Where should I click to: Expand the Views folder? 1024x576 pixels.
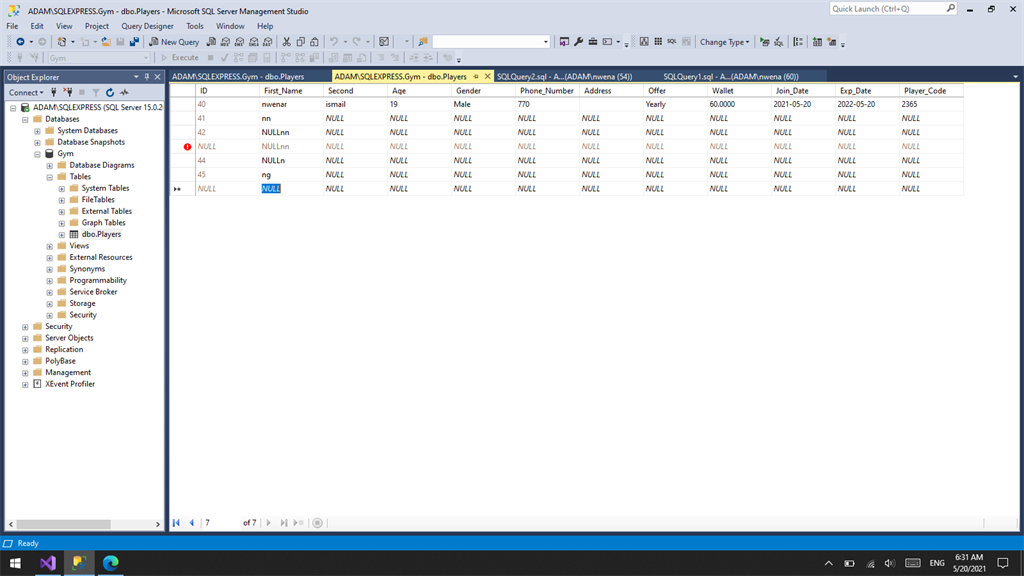coord(50,246)
